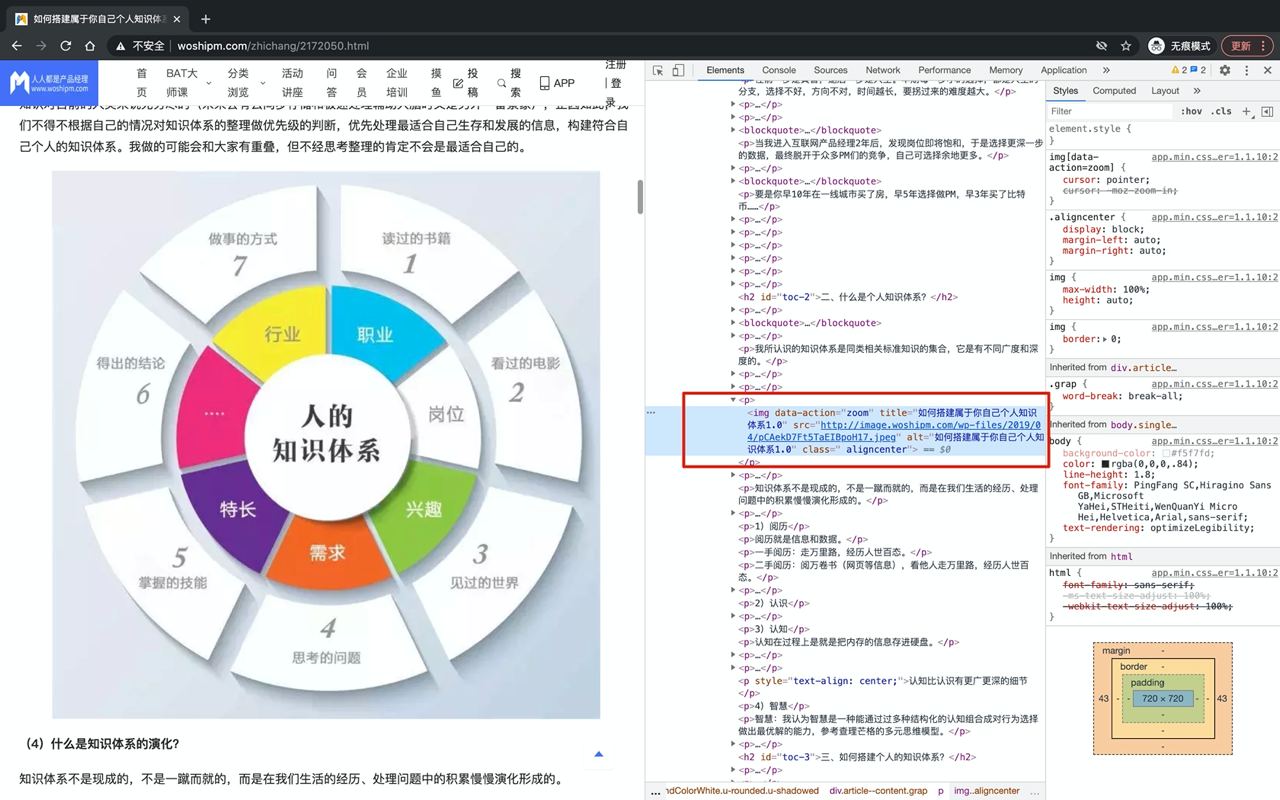Viewport: 1280px width, 800px height.
Task: Expand the blockquote node in the DOM tree
Action: (x=733, y=130)
